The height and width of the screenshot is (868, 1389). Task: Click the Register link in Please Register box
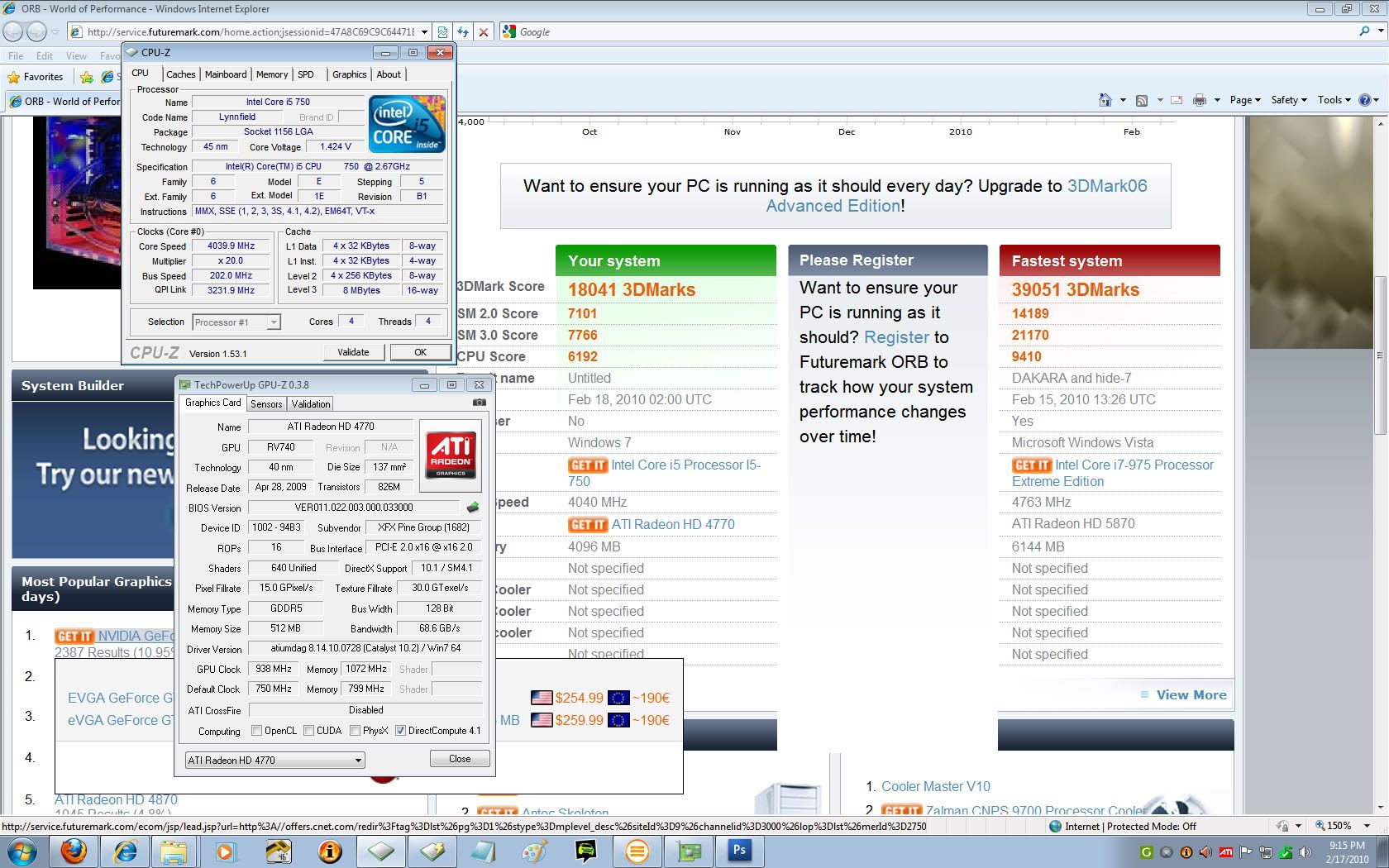[896, 337]
